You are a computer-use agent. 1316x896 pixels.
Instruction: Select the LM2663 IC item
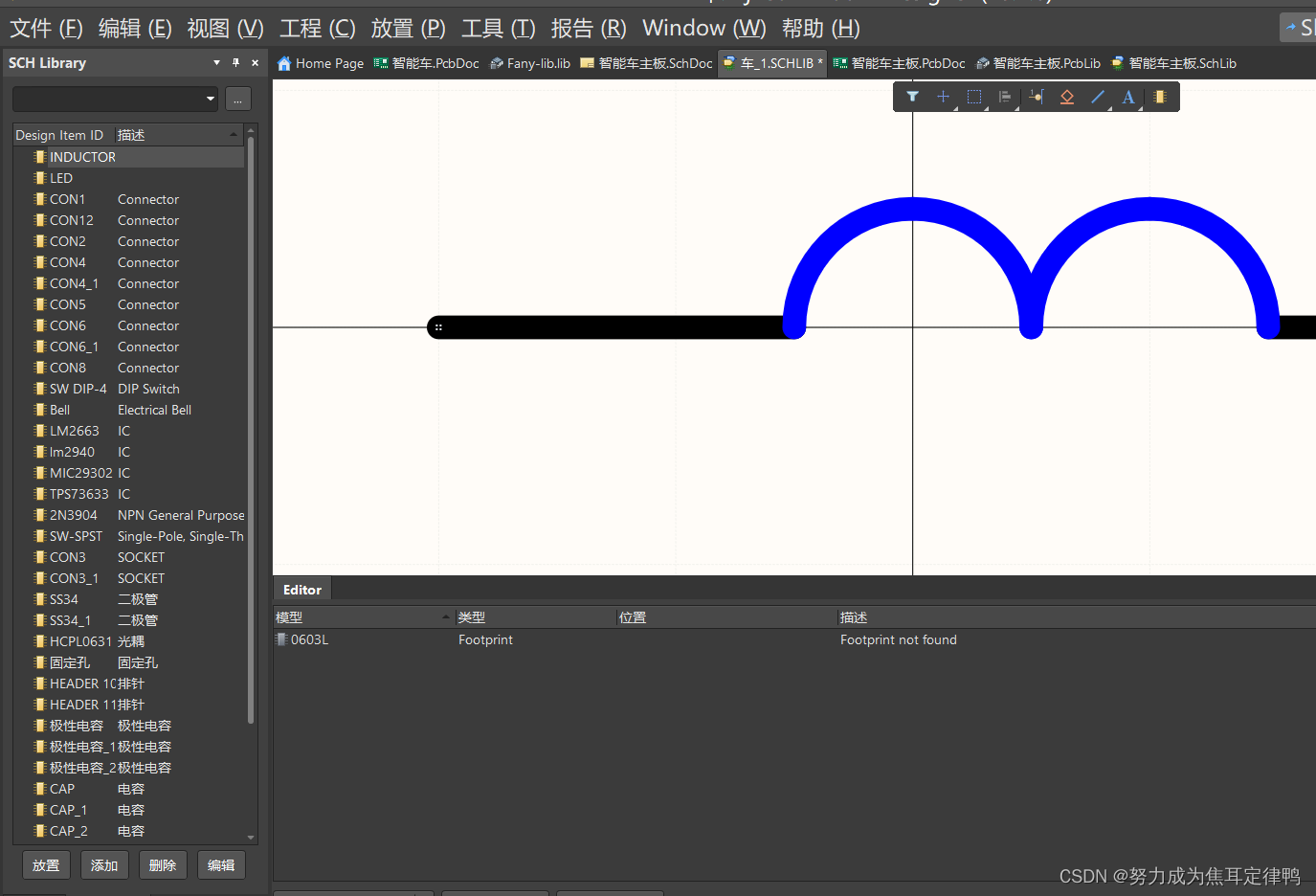click(x=129, y=431)
